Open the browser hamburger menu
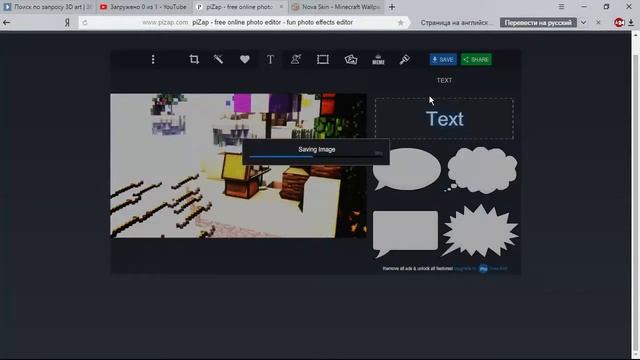Viewport: 640px width, 360px height. tap(561, 7)
